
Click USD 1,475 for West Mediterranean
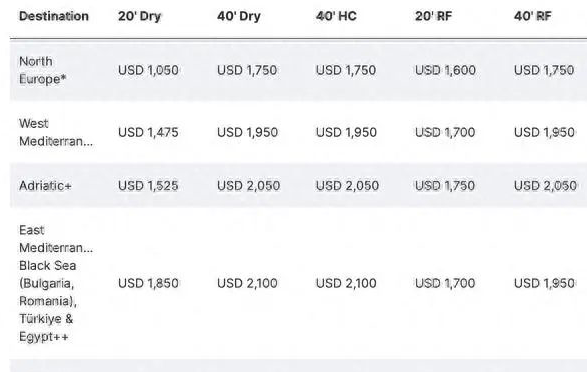(148, 132)
